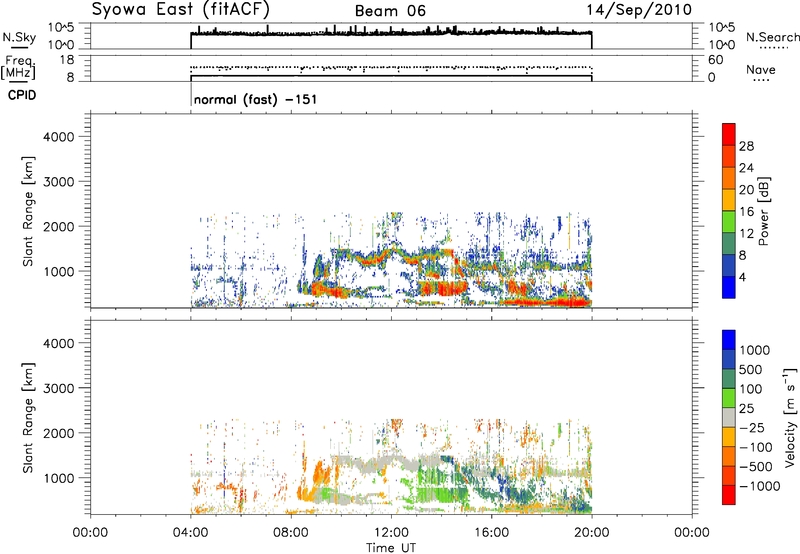This screenshot has width=800, height=554.
Task: Click the "N.Search" legend label
Action: [x=772, y=37]
